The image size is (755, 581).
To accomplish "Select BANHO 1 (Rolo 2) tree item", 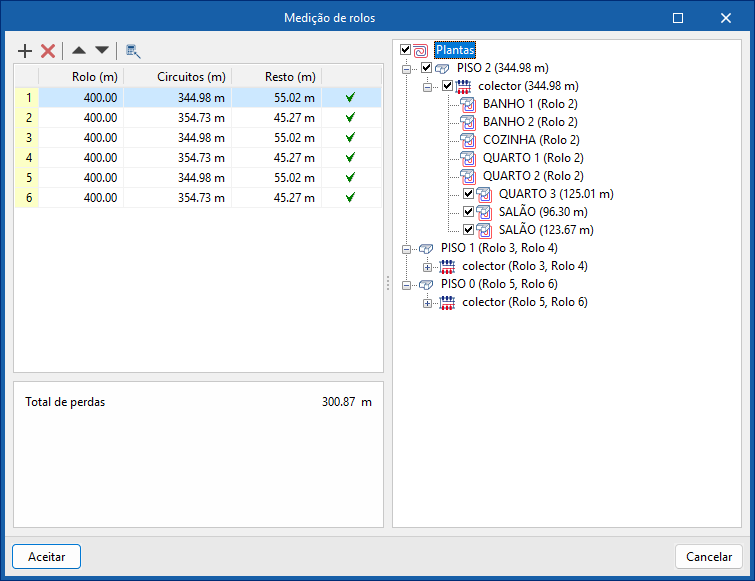I will click(530, 104).
